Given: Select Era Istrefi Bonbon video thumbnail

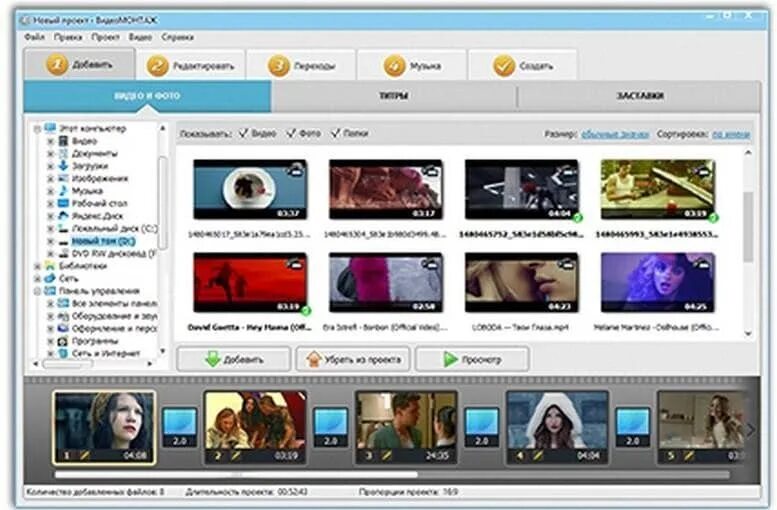Looking at the screenshot, I should pos(386,283).
